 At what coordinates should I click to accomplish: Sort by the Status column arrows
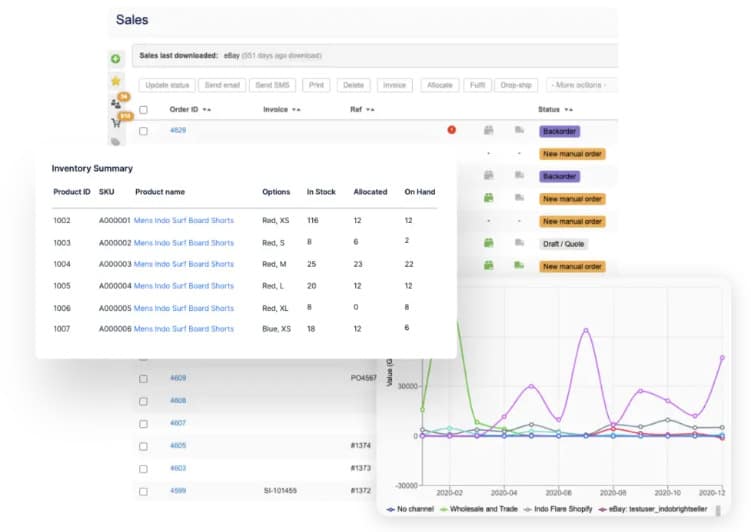569,110
